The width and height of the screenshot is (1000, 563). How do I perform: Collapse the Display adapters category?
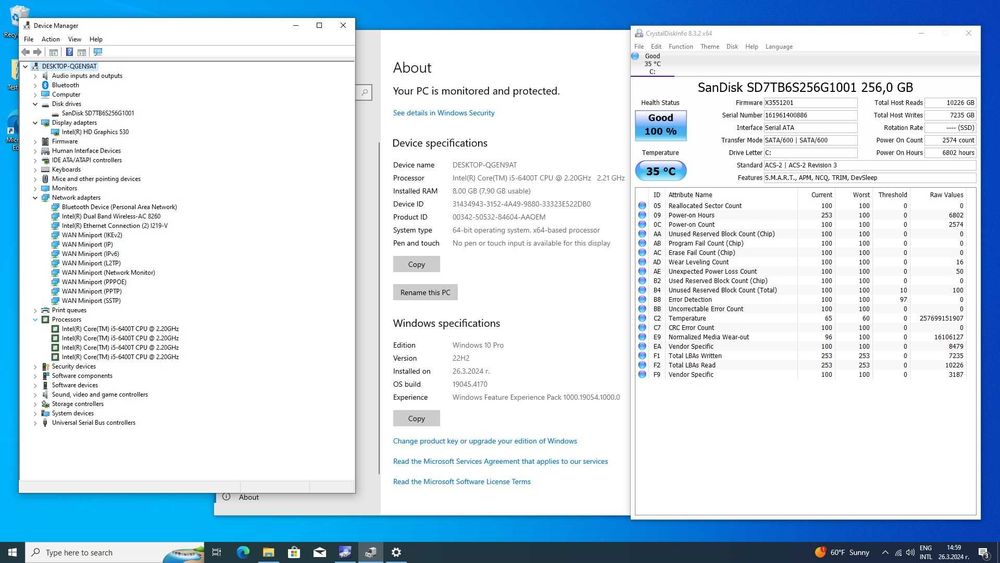(x=35, y=122)
